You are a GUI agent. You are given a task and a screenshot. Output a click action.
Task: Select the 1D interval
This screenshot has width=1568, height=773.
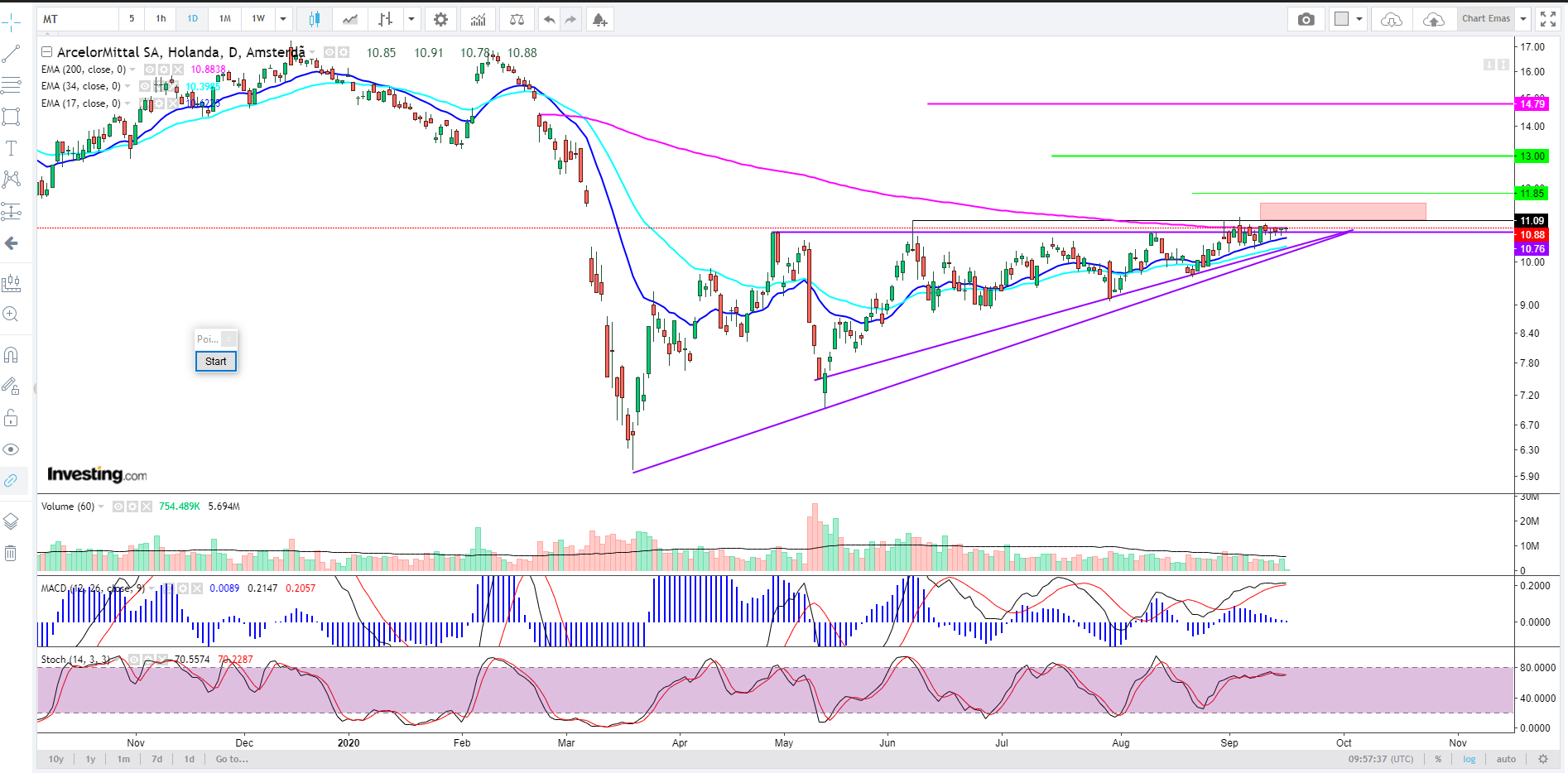[x=193, y=19]
